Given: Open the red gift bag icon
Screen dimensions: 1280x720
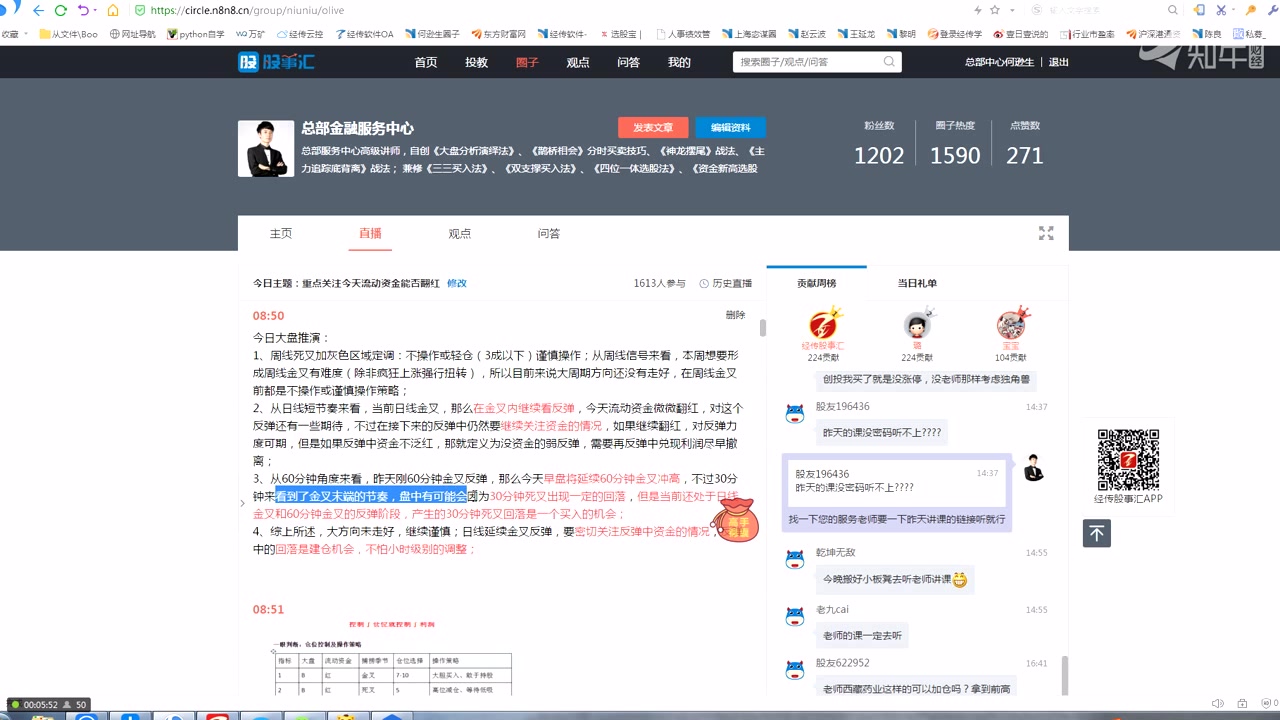Looking at the screenshot, I should 735,520.
